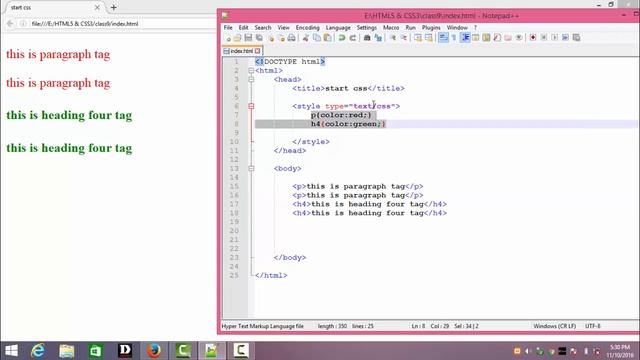The image size is (640, 360).
Task: Open the Edit menu
Action: 244,27
